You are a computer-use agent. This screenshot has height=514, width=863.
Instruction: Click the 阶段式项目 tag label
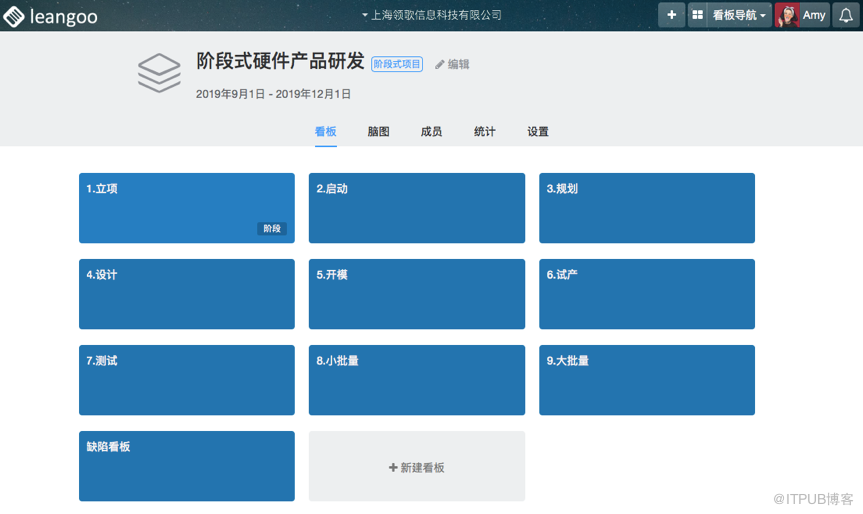(397, 64)
